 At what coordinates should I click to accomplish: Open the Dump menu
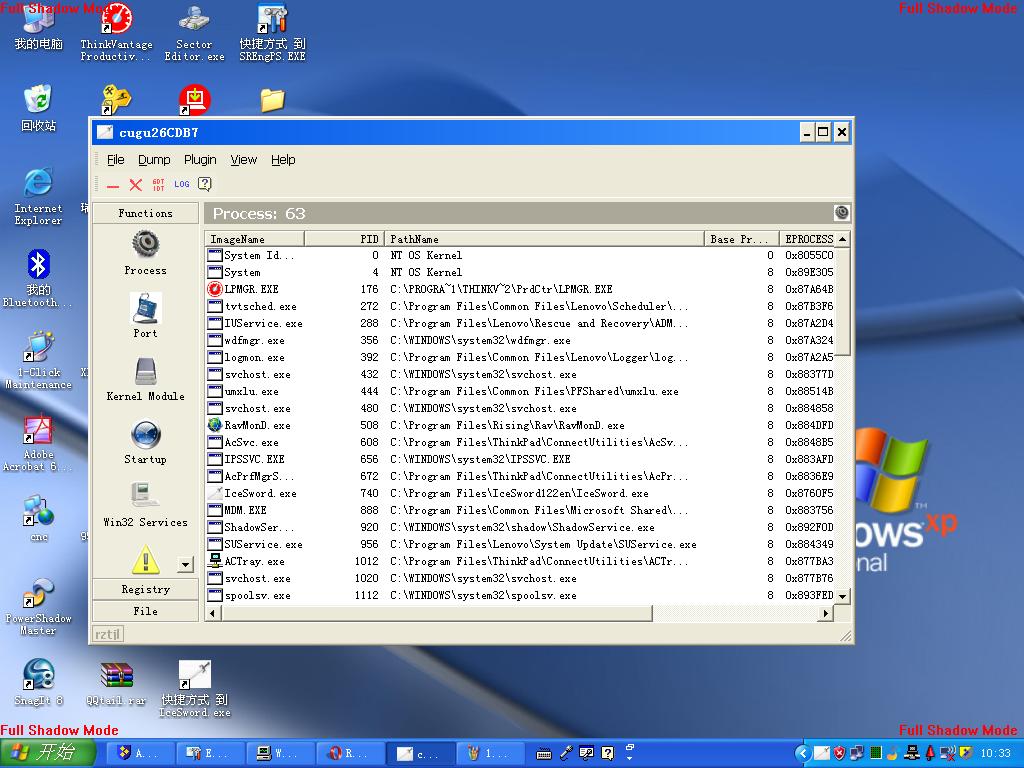[154, 160]
